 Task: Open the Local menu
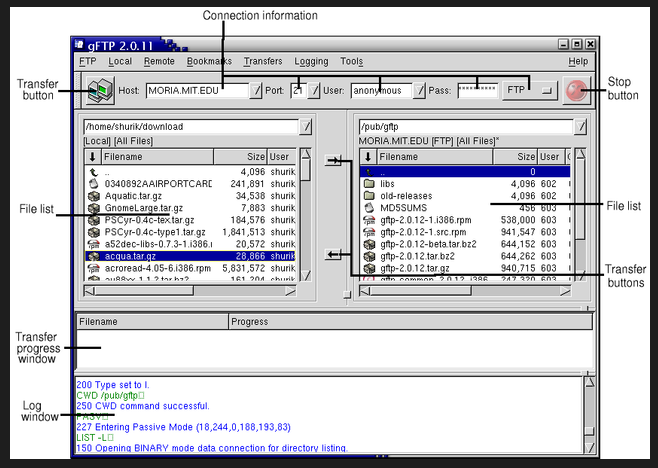120,61
